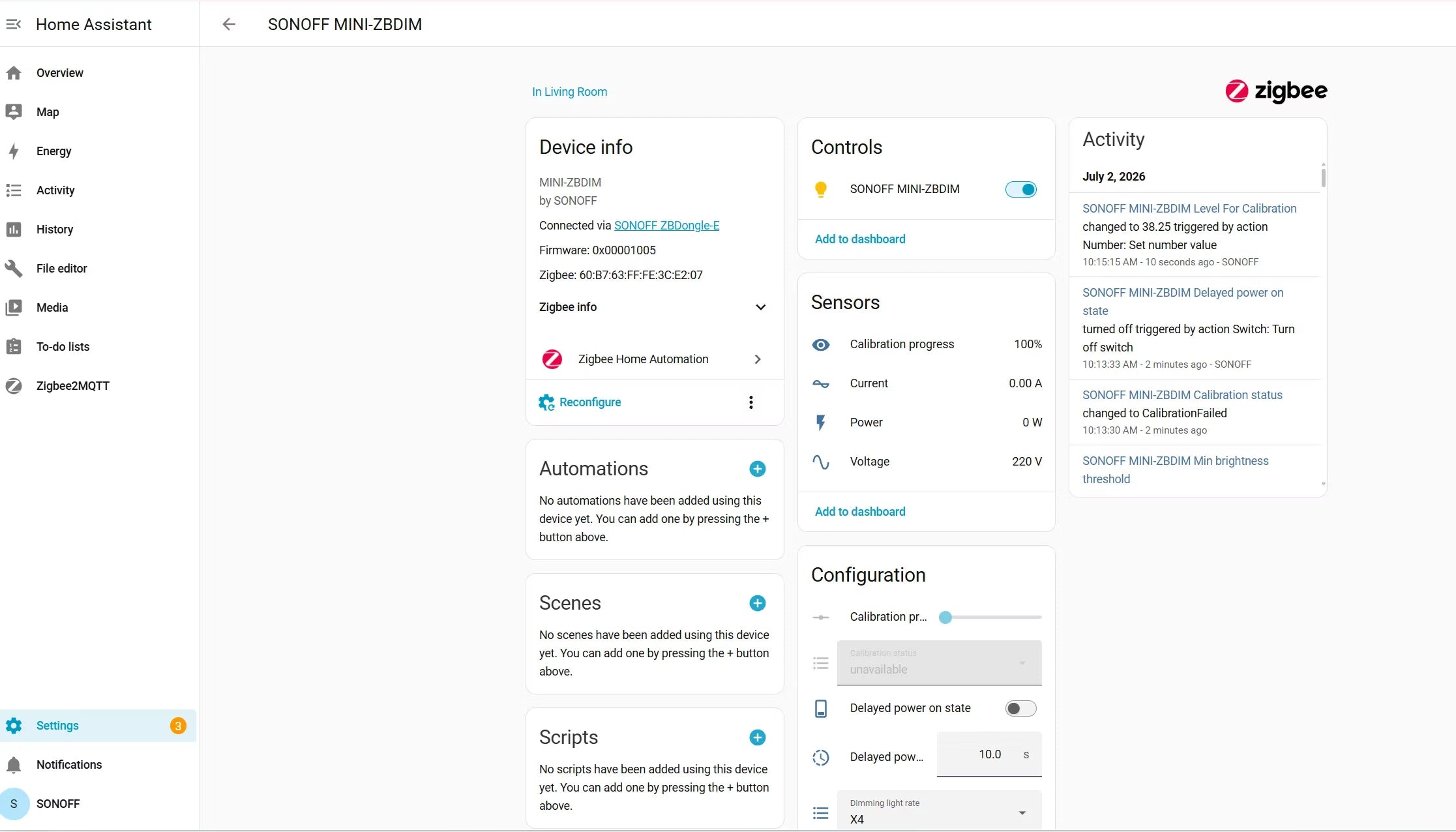Click the Calibration progress slider
Viewport: 1456px width, 832px height.
[990, 617]
